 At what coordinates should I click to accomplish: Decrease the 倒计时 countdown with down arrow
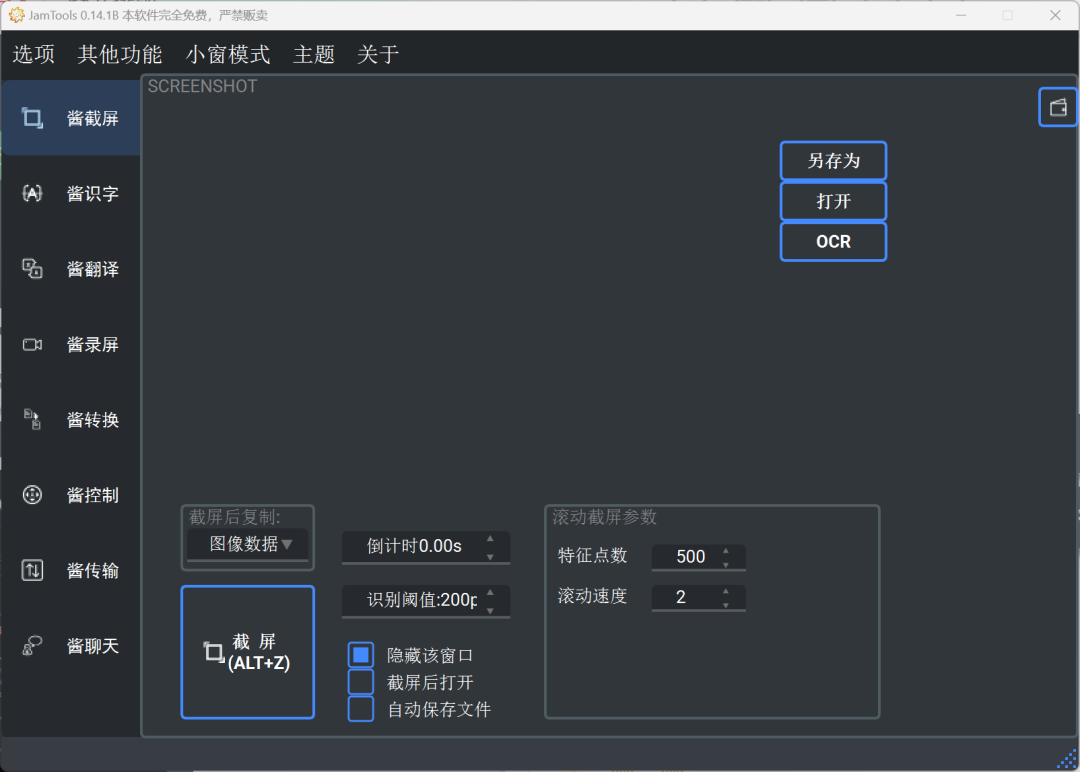coord(490,556)
